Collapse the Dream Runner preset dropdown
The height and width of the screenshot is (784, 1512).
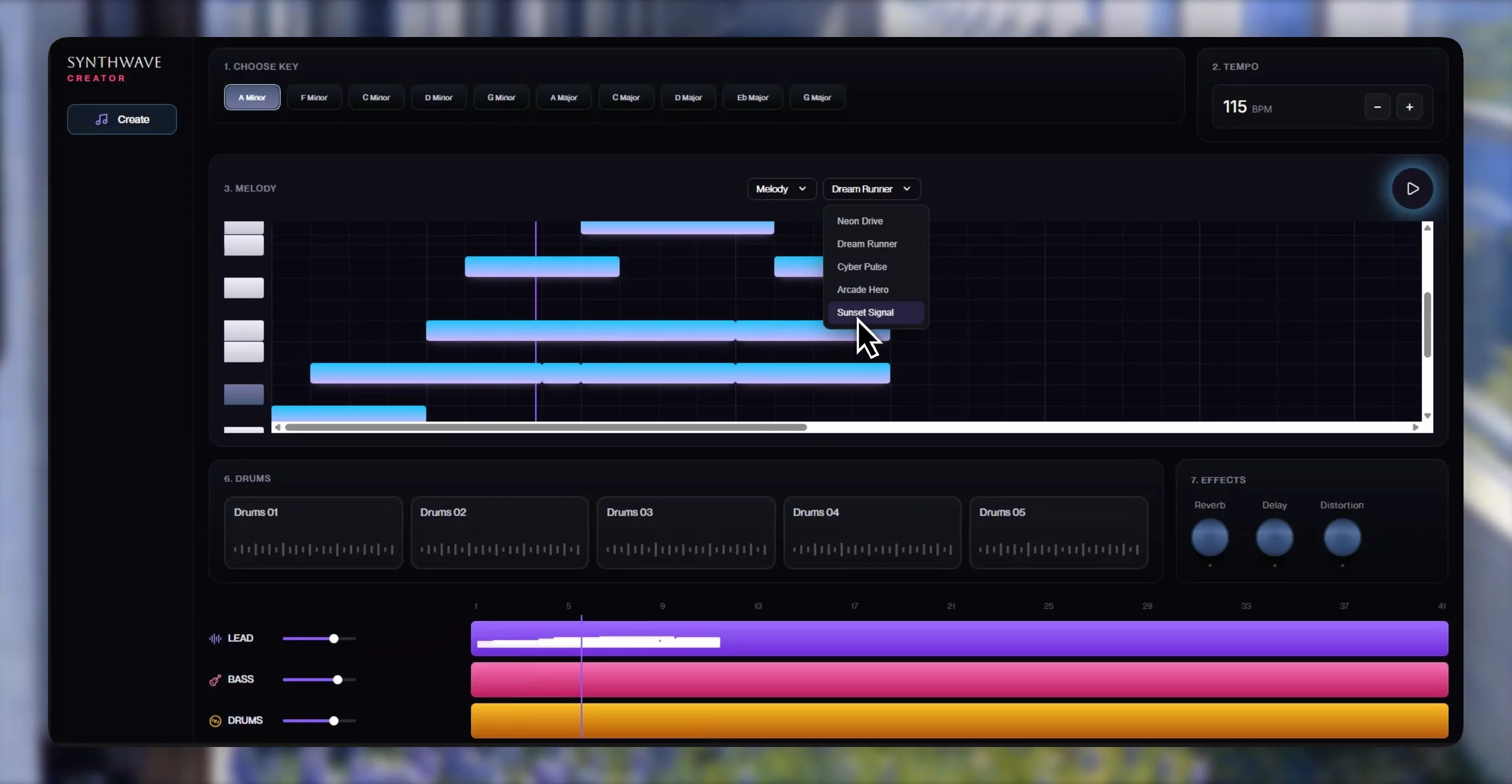pyautogui.click(x=871, y=189)
